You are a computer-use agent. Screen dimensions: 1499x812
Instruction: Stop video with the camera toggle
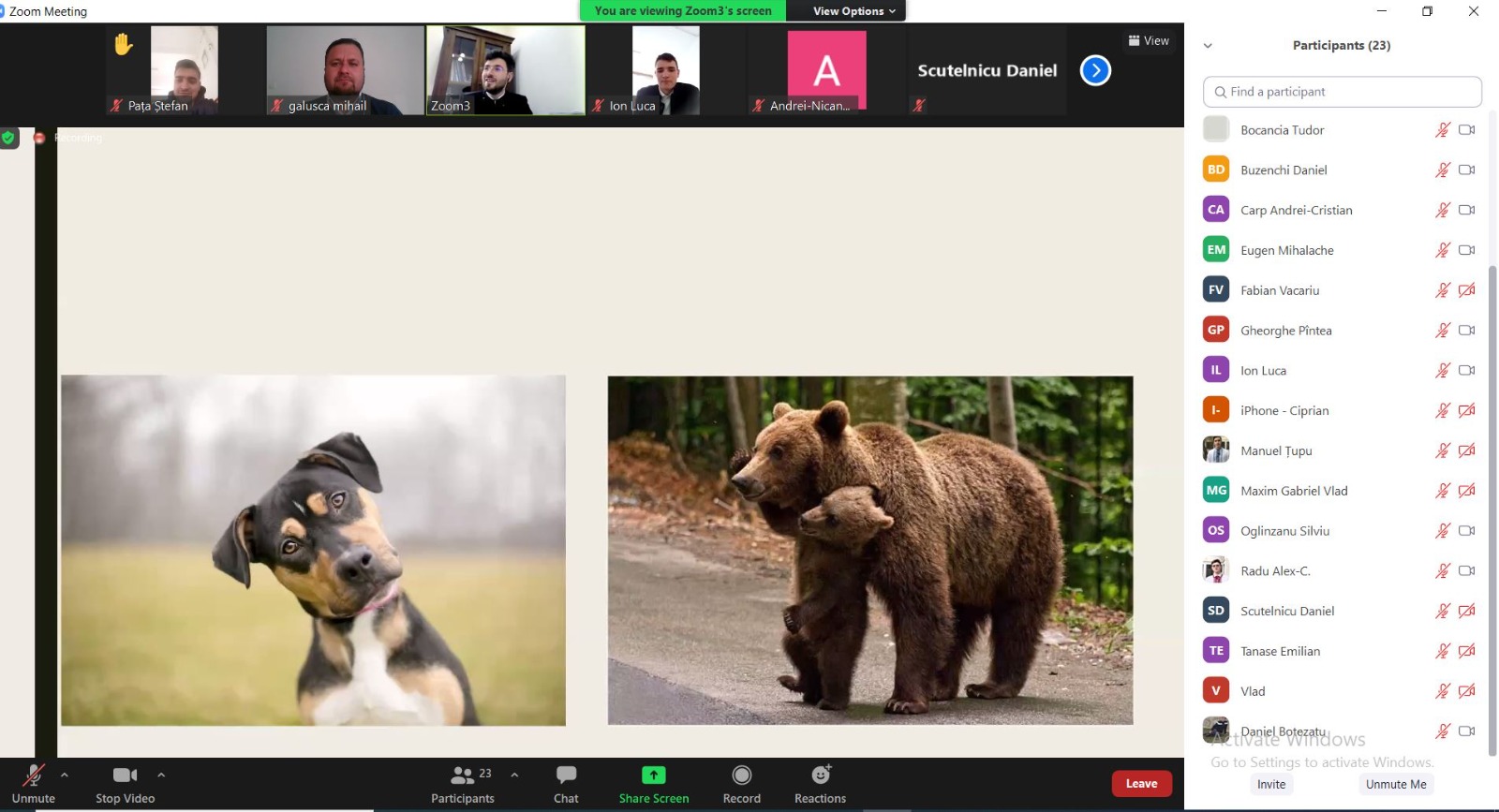(x=125, y=775)
